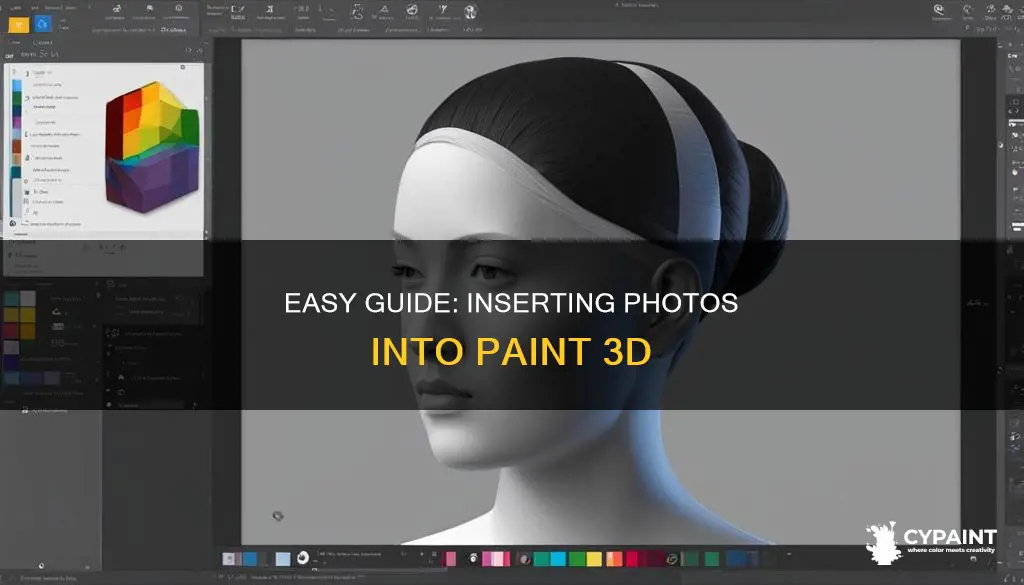This screenshot has width=1024, height=585.
Task: Pick the pale blue swatch in the bottom palette
Action: coord(283,559)
